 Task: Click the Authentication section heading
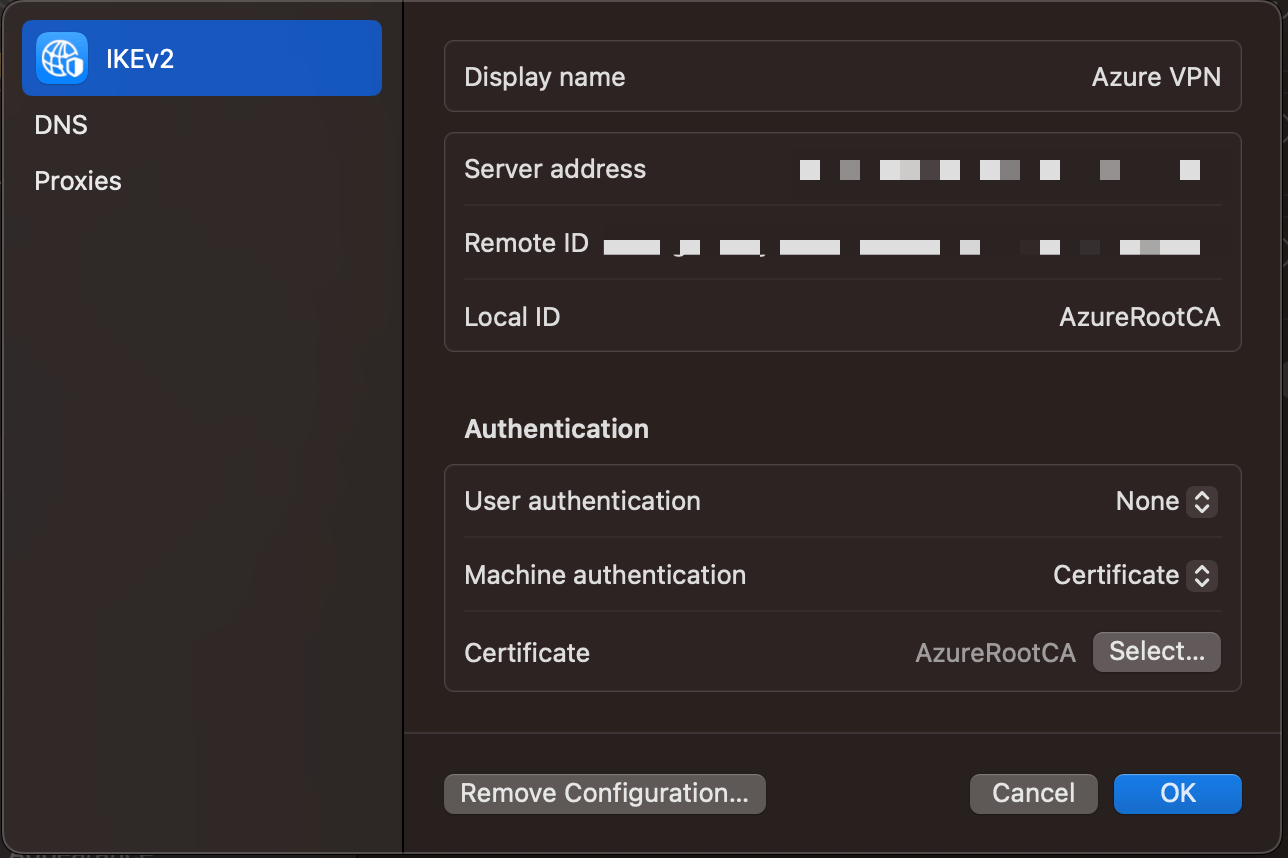click(x=557, y=429)
